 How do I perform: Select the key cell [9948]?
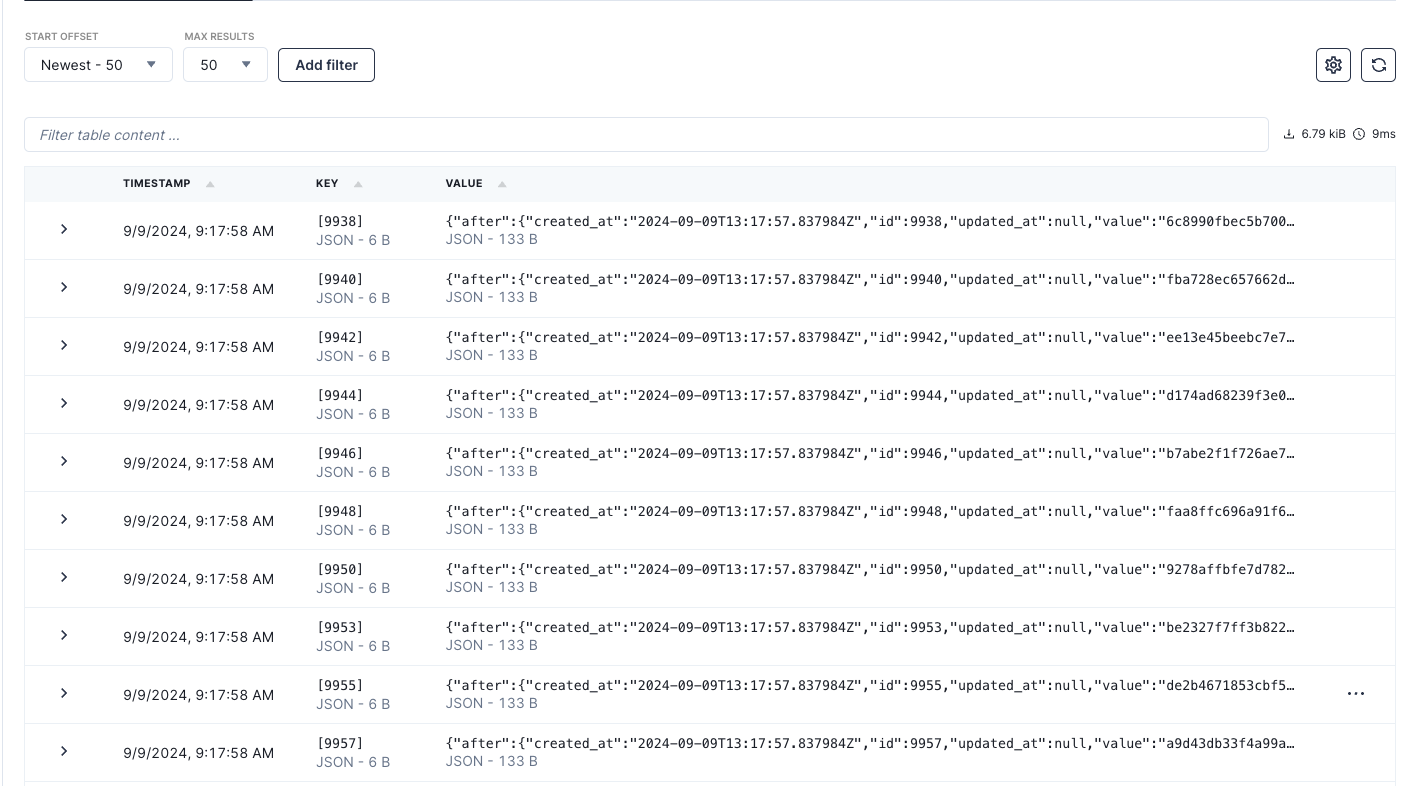tap(340, 511)
